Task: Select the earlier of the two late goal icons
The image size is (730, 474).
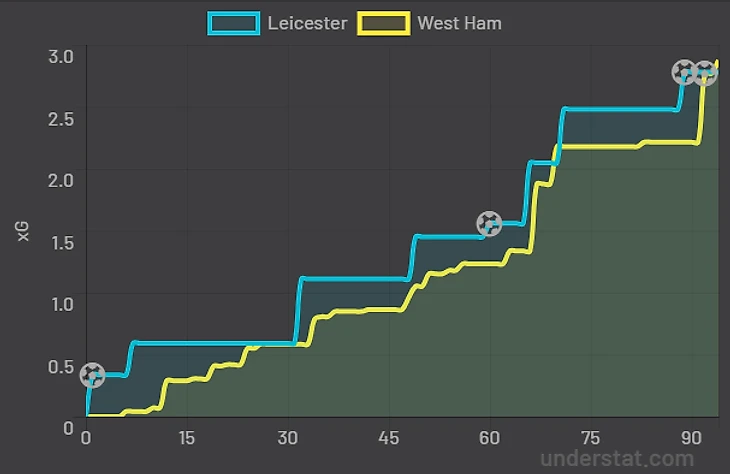Action: pos(684,72)
